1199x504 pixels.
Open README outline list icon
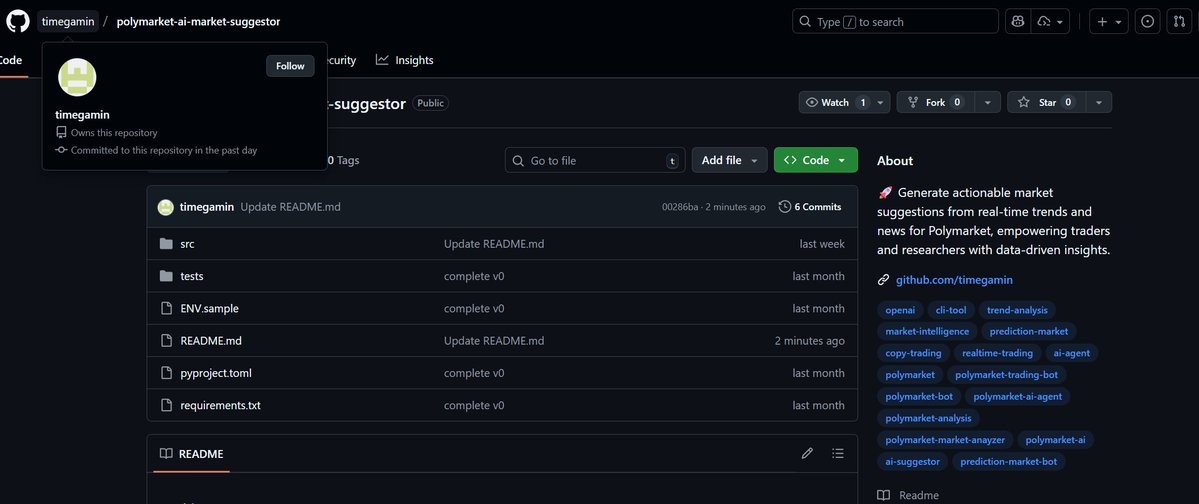(x=838, y=454)
